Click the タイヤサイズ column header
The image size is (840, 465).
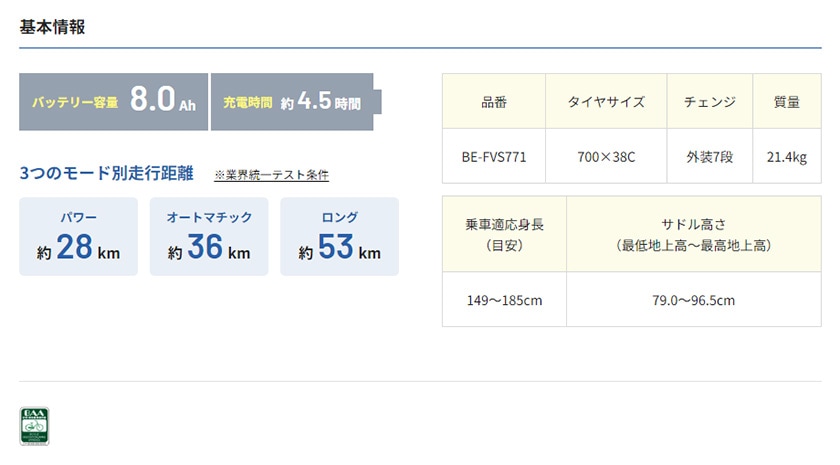[606, 101]
